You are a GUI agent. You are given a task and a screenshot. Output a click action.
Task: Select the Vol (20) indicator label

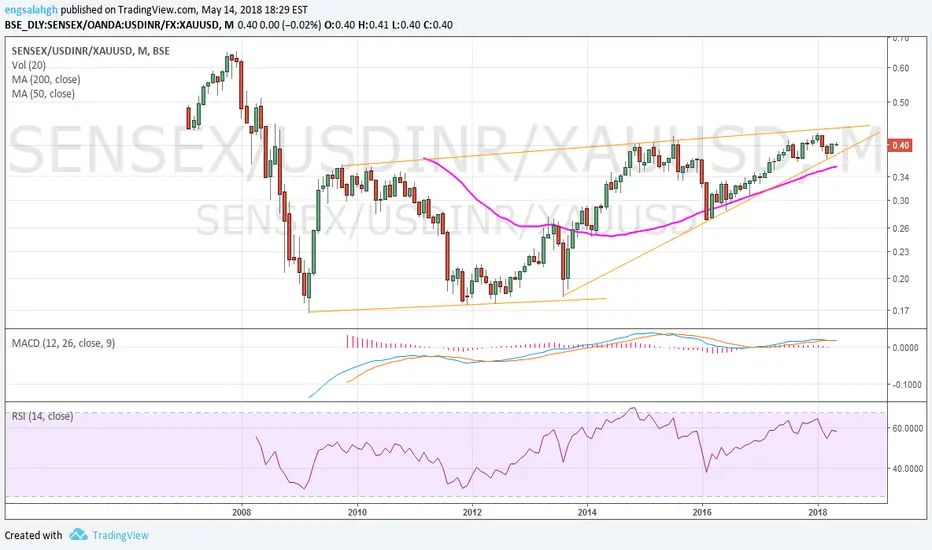click(x=29, y=65)
